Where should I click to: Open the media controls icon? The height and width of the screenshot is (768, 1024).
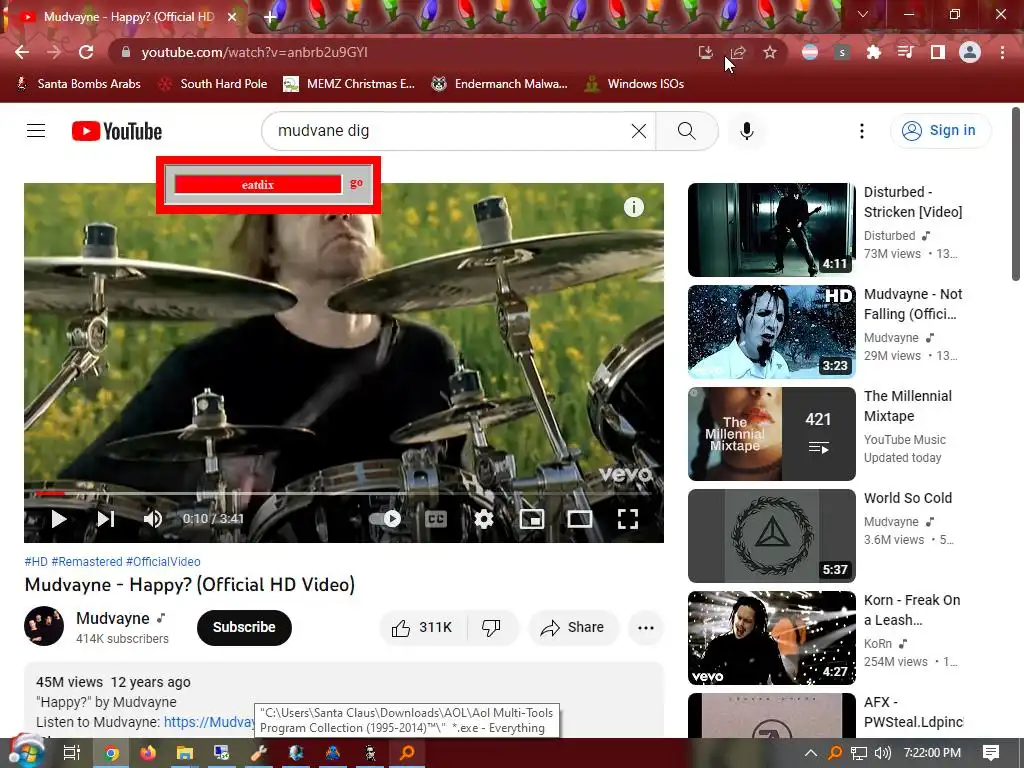pos(906,52)
